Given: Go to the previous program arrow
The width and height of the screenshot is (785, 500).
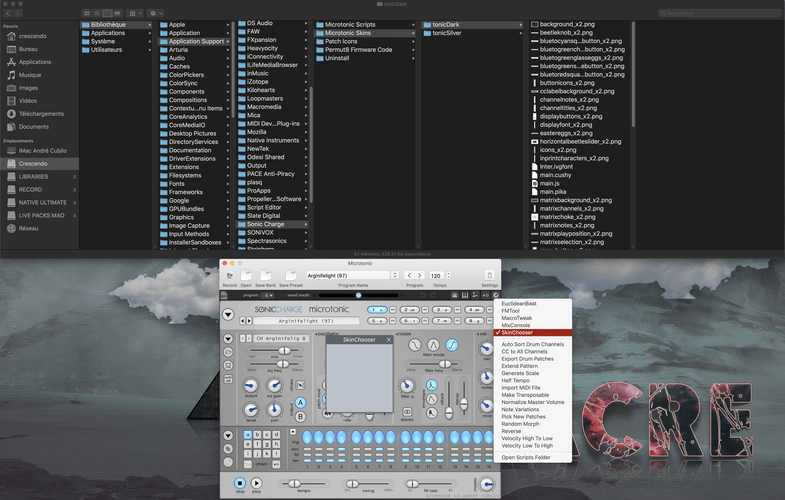Looking at the screenshot, I should [x=409, y=275].
